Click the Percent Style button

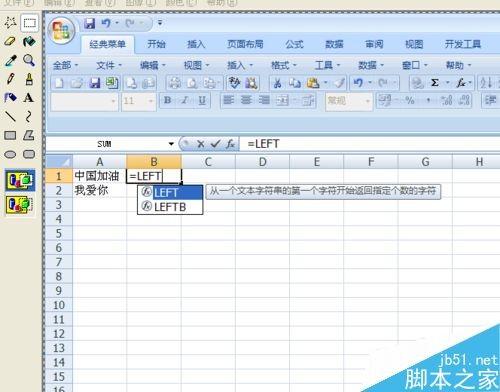point(410,100)
